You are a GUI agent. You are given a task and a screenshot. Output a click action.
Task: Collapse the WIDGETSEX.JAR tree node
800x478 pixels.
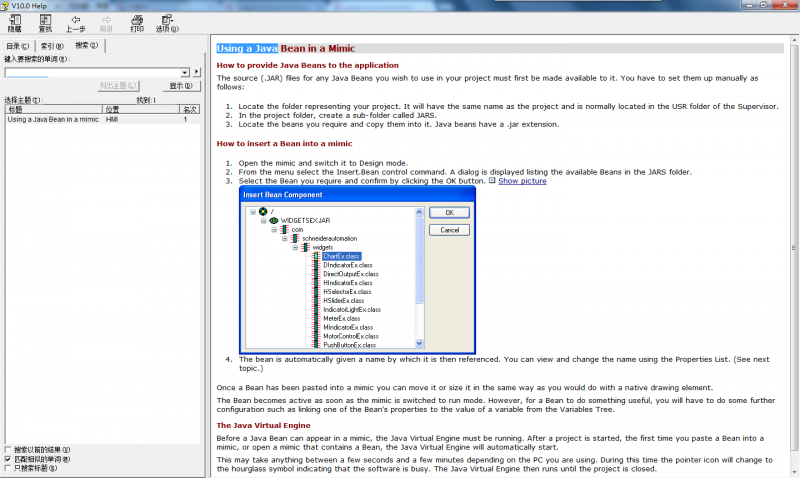264,220
